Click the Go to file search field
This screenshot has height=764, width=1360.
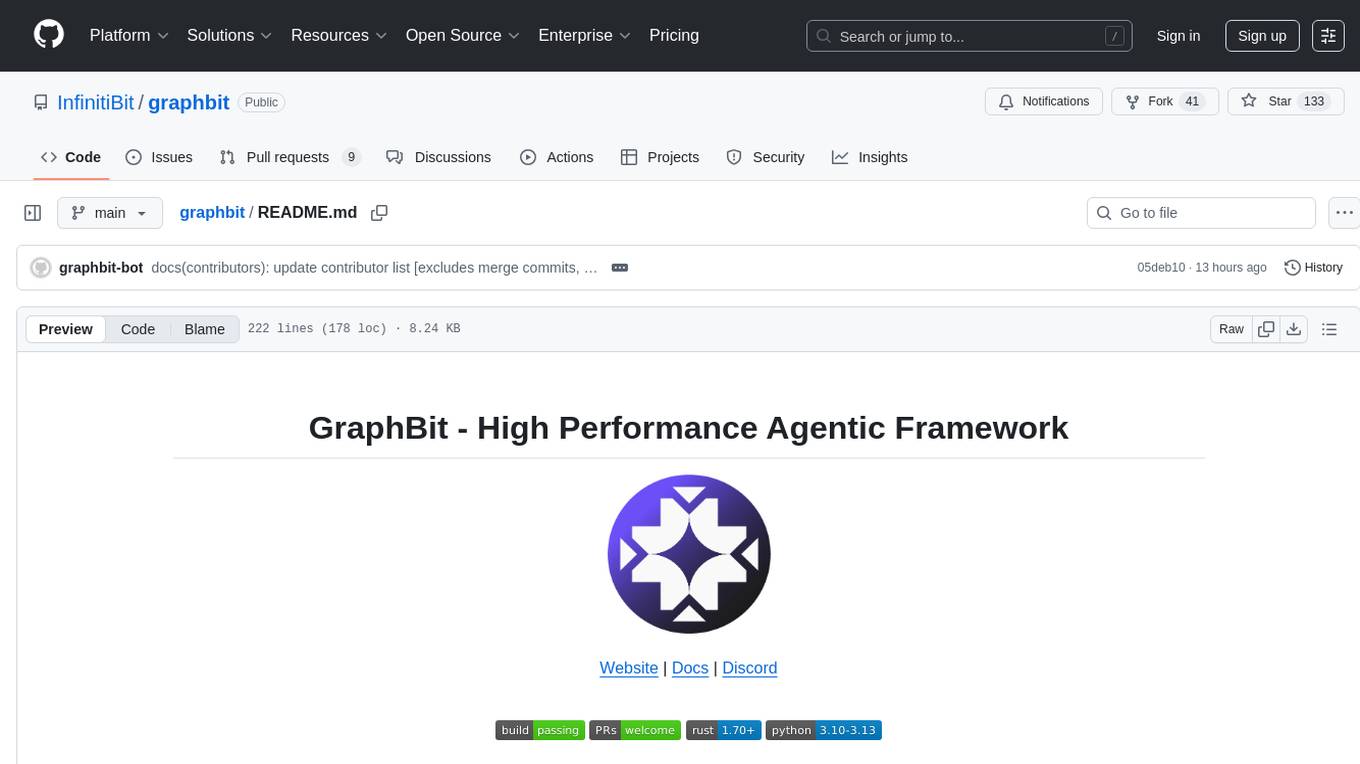tap(1201, 213)
